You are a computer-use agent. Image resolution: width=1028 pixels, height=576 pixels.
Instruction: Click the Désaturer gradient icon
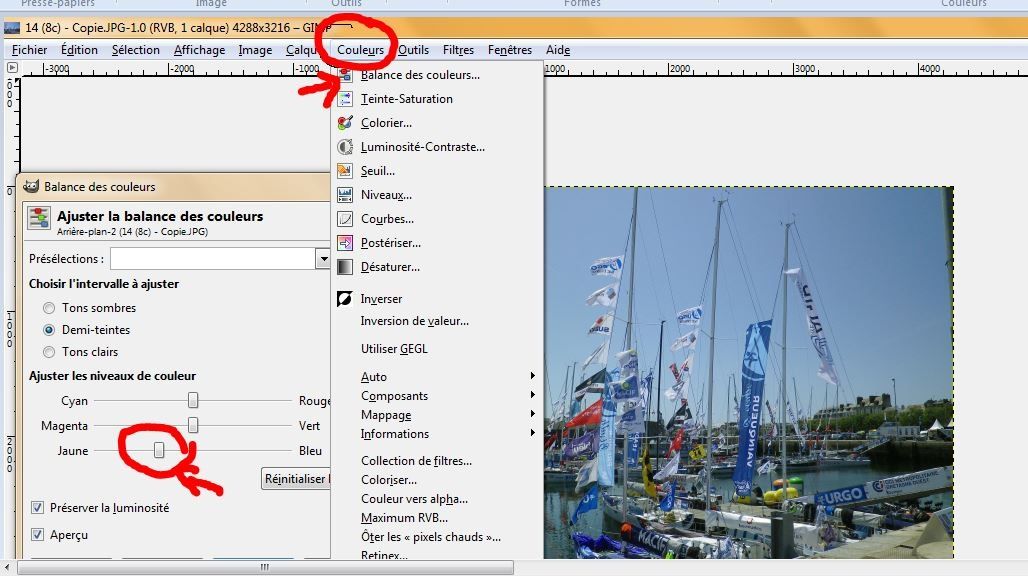point(345,267)
